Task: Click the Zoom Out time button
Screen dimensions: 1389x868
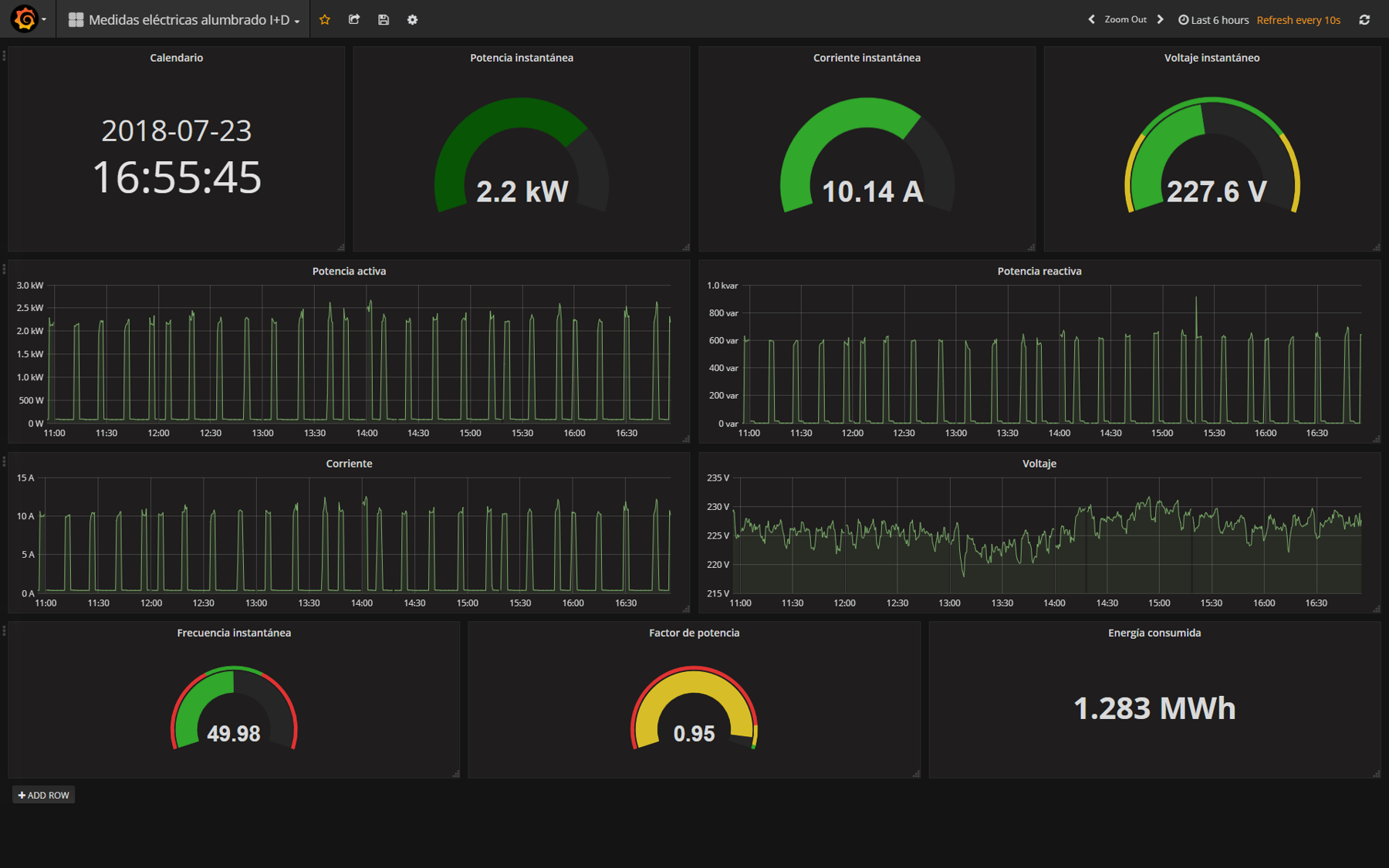Action: click(x=1125, y=19)
